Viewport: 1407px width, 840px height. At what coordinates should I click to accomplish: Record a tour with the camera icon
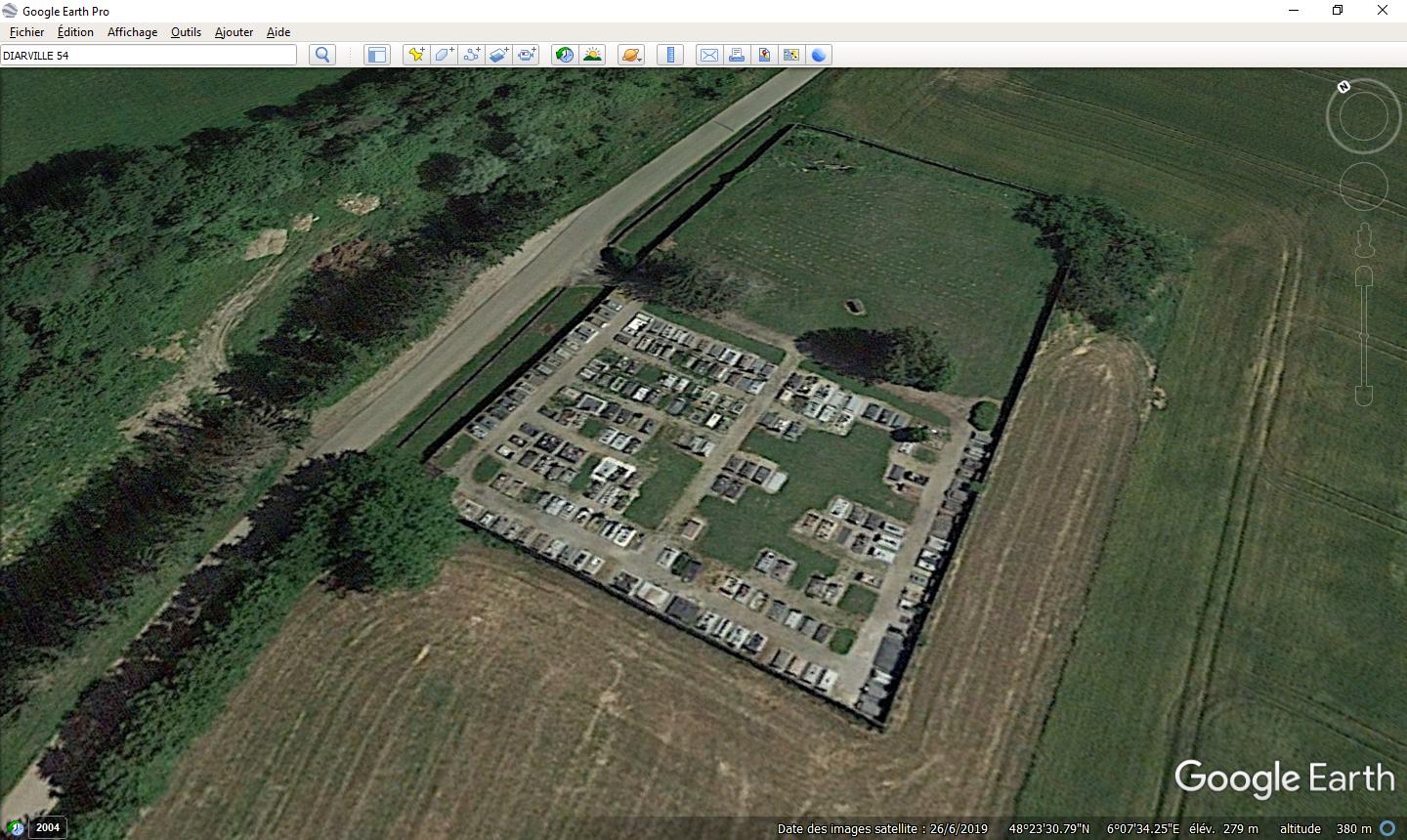pyautogui.click(x=526, y=55)
